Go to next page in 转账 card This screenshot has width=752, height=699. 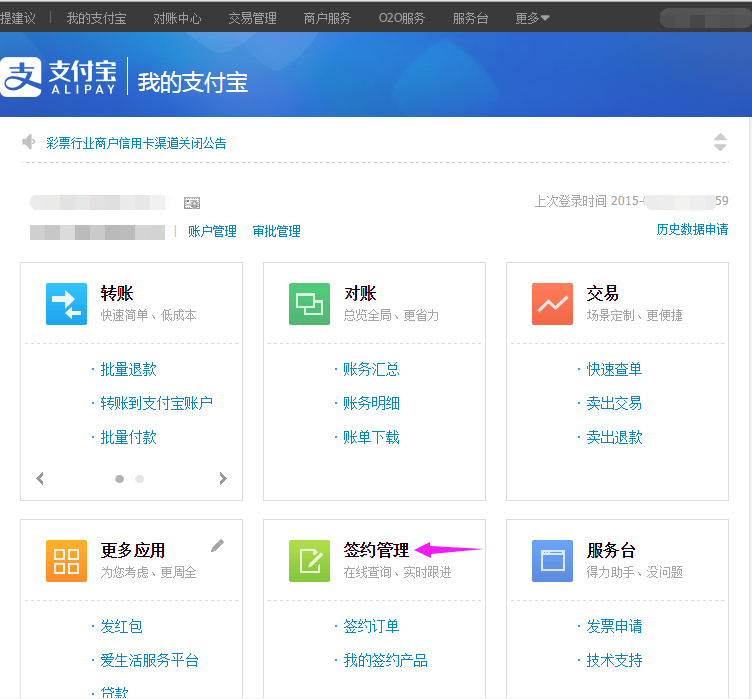tap(223, 478)
